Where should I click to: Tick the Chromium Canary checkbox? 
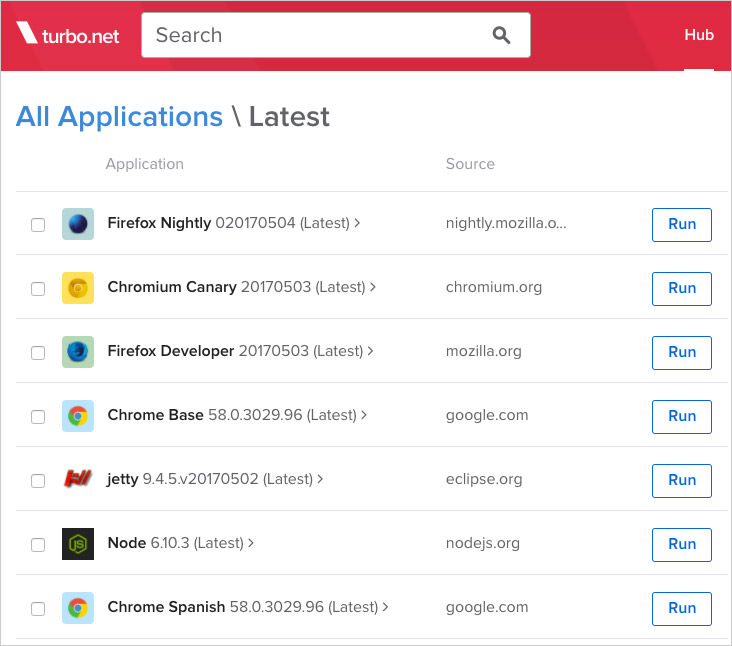click(38, 288)
